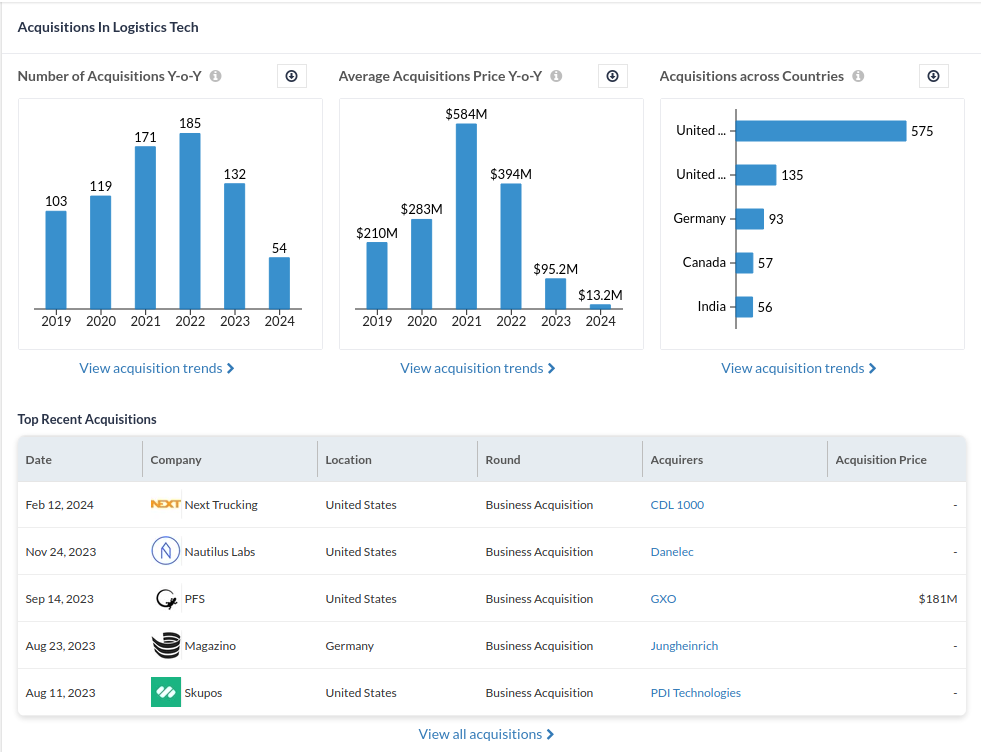This screenshot has height=752, width=981.
Task: Follow the PDI Technologies link
Action: coord(695,693)
